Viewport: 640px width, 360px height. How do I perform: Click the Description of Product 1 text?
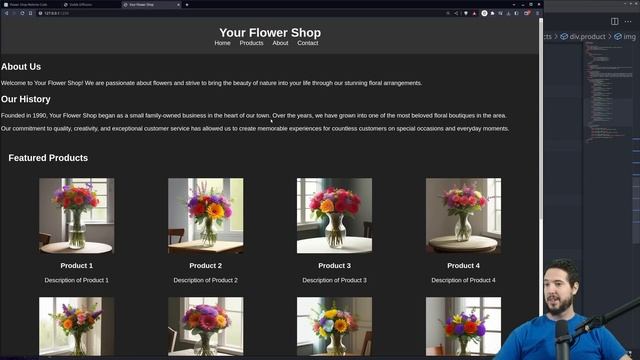coord(77,280)
